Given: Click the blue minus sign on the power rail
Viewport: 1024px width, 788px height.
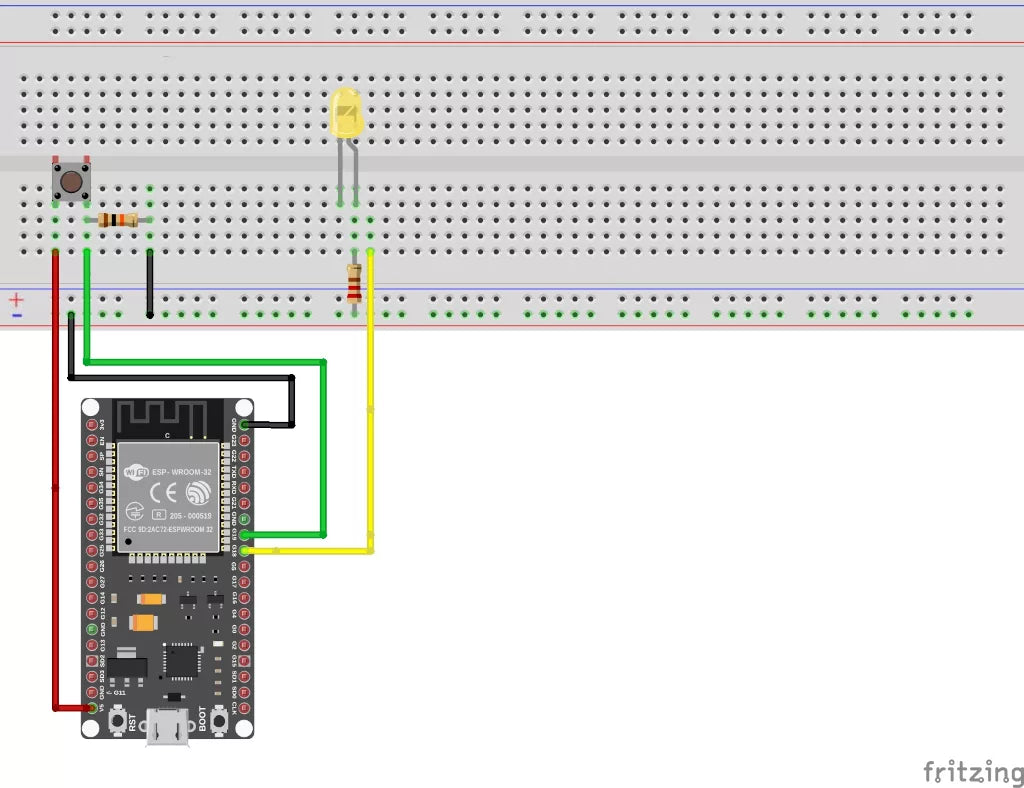Looking at the screenshot, I should pos(17,316).
